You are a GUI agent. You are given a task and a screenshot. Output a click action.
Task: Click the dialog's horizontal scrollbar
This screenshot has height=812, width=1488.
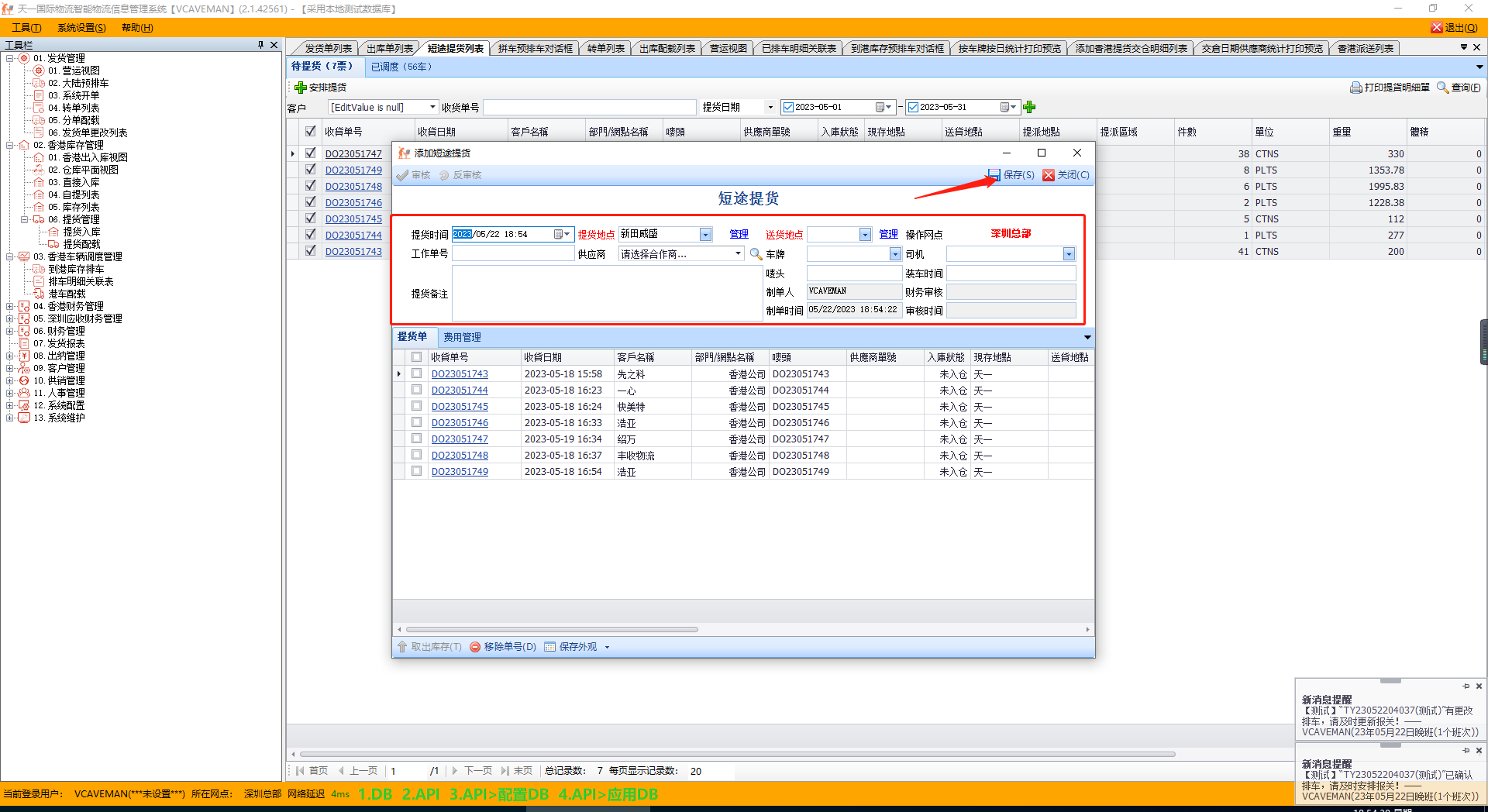coord(552,629)
